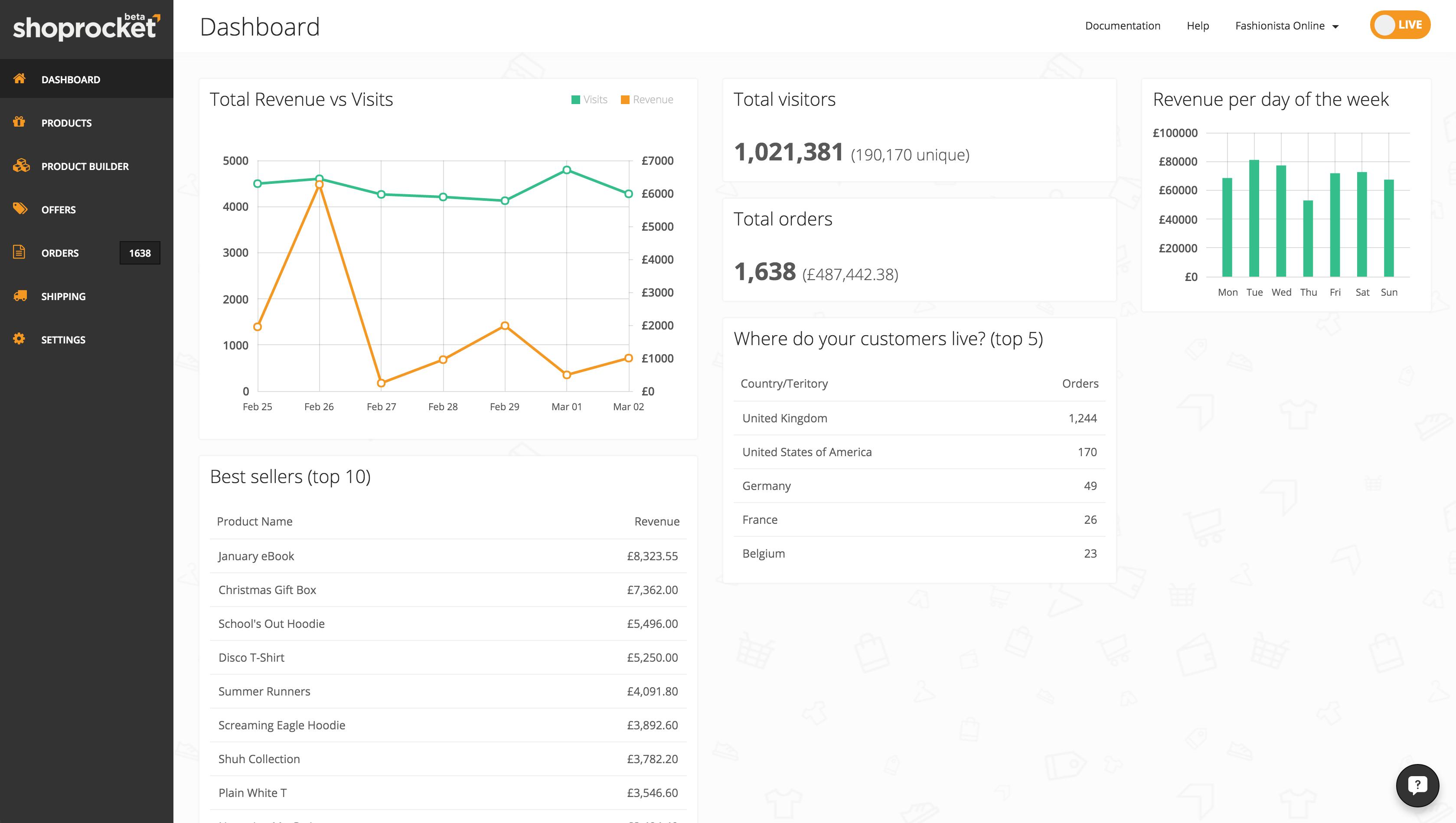The width and height of the screenshot is (1456, 823).
Task: Click the Shipping truck icon
Action: pos(20,296)
